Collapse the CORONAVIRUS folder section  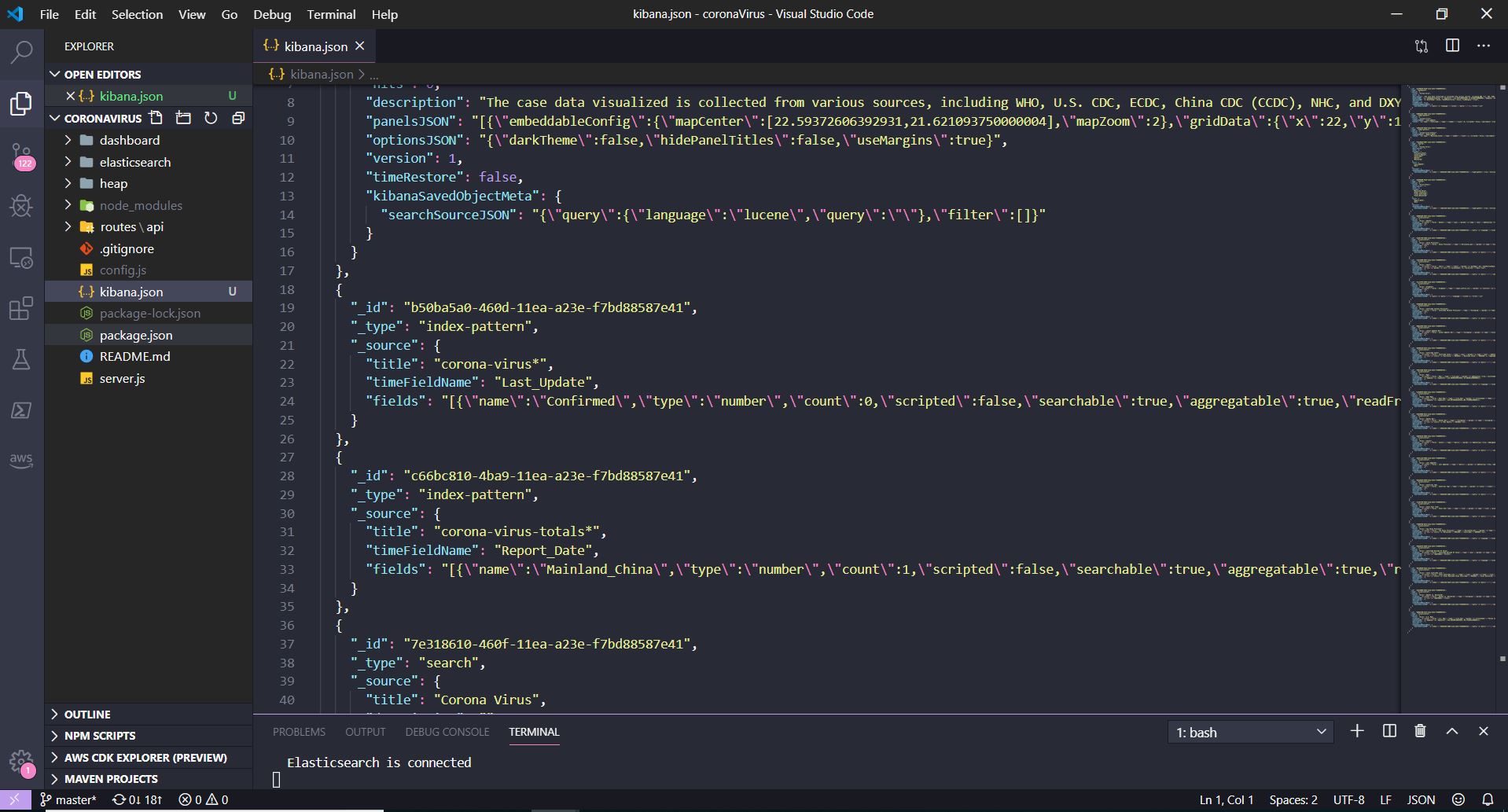[x=95, y=118]
